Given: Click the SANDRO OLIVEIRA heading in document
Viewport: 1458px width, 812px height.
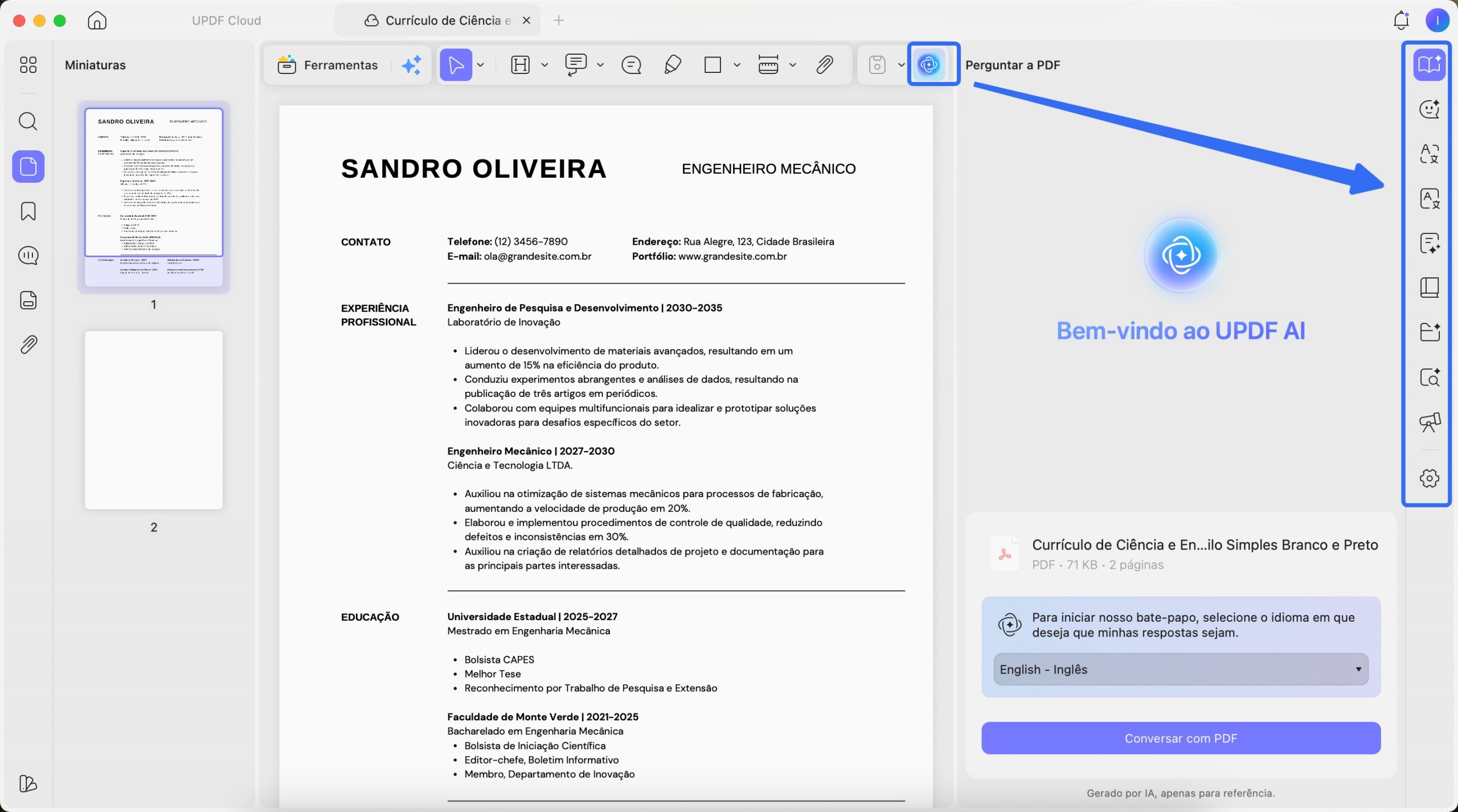Looking at the screenshot, I should tap(474, 169).
